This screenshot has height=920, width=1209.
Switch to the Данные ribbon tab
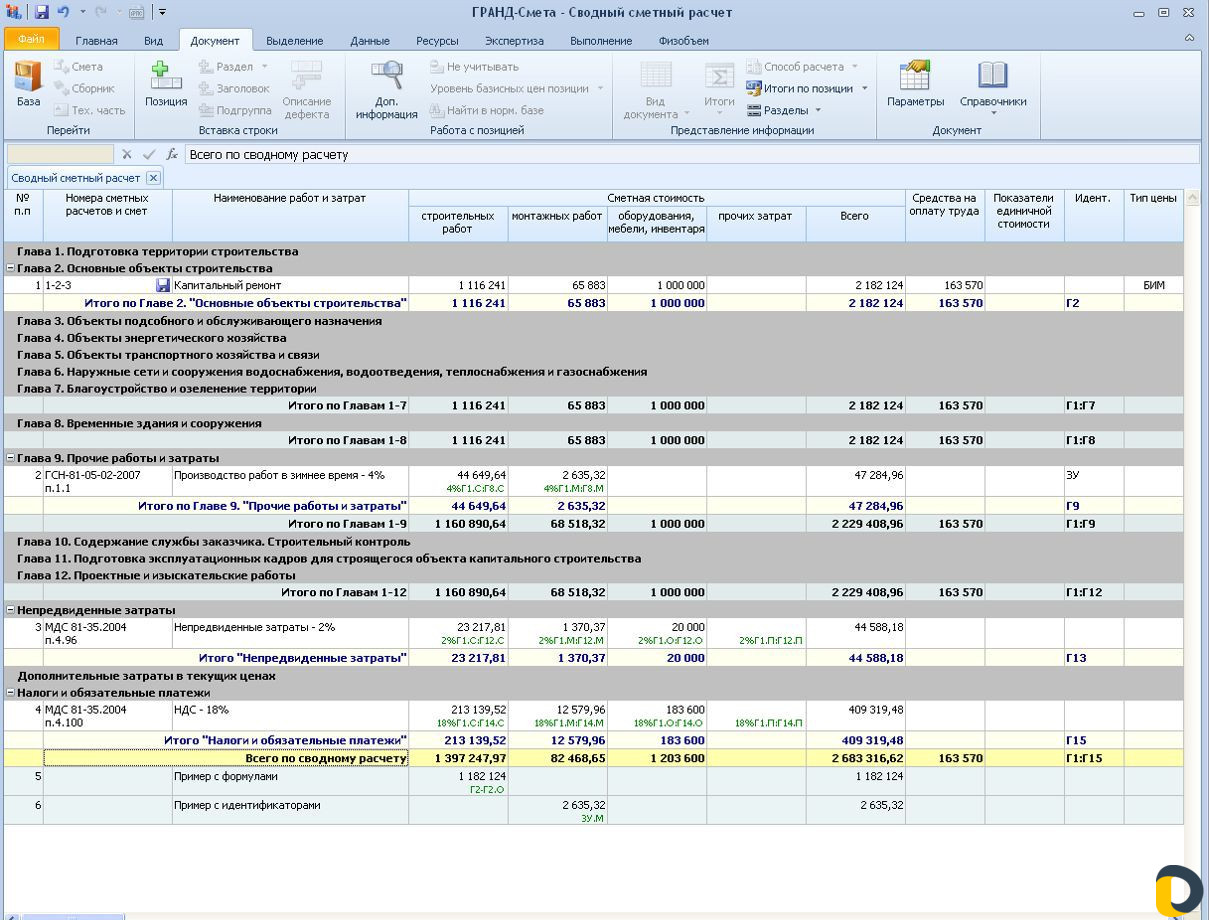[x=370, y=41]
